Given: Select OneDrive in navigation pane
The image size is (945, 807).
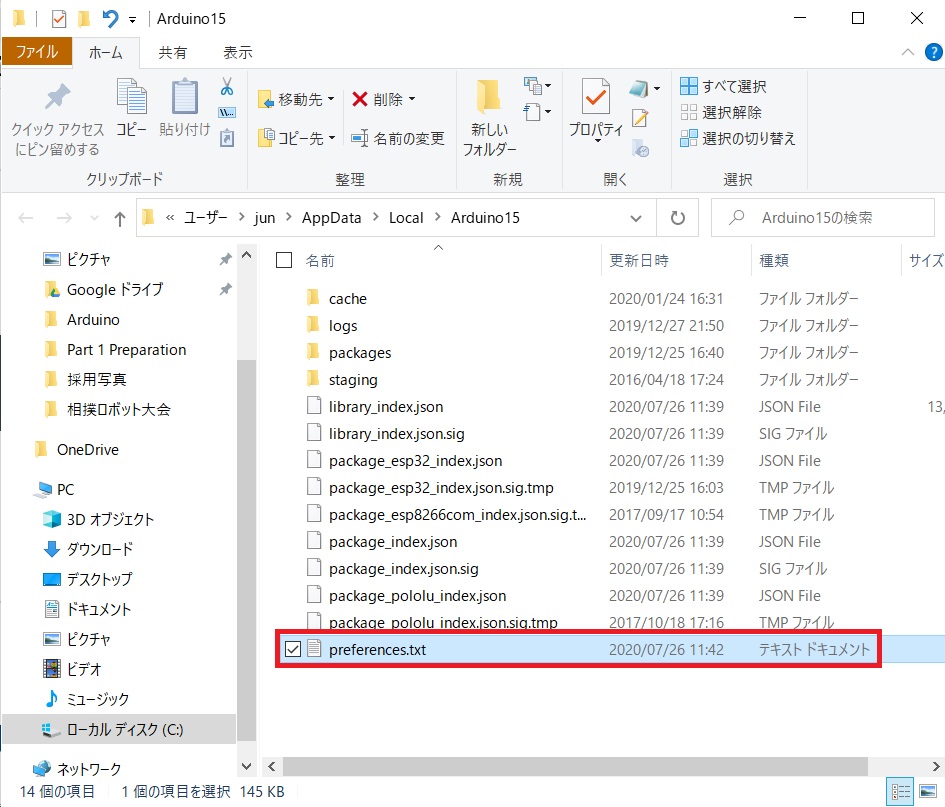Looking at the screenshot, I should pyautogui.click(x=87, y=450).
